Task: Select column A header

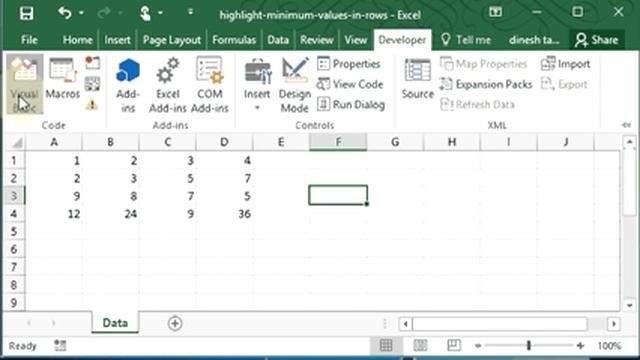Action: [x=53, y=142]
